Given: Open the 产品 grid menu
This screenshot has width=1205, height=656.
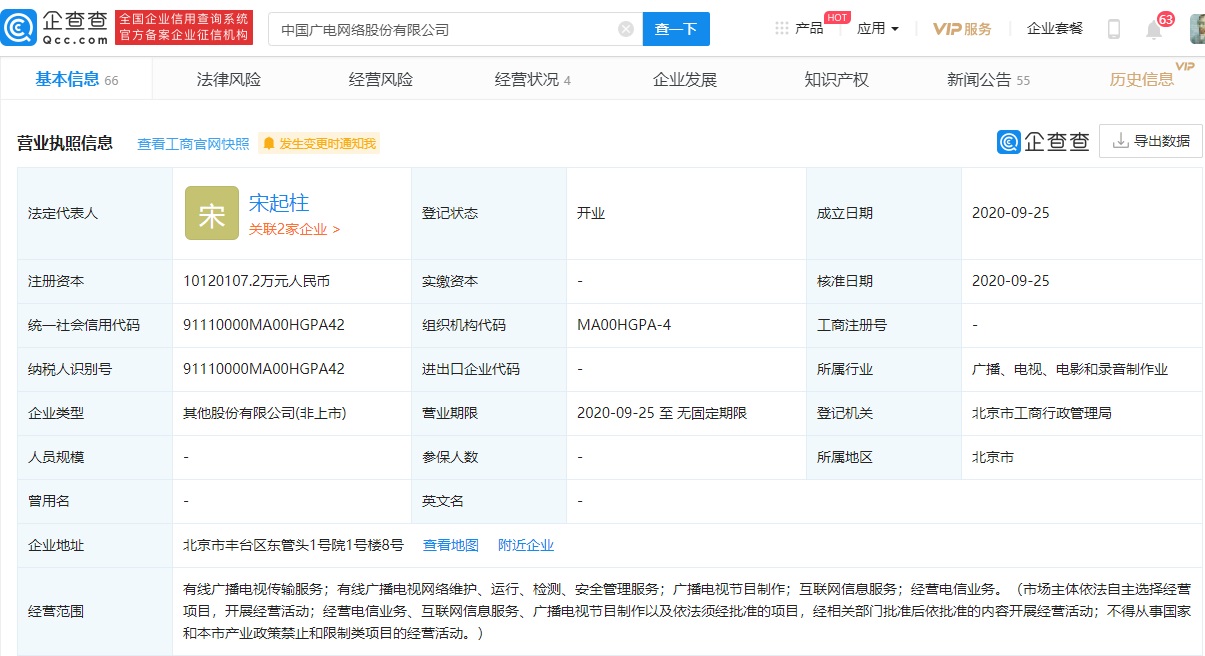Looking at the screenshot, I should point(799,28).
